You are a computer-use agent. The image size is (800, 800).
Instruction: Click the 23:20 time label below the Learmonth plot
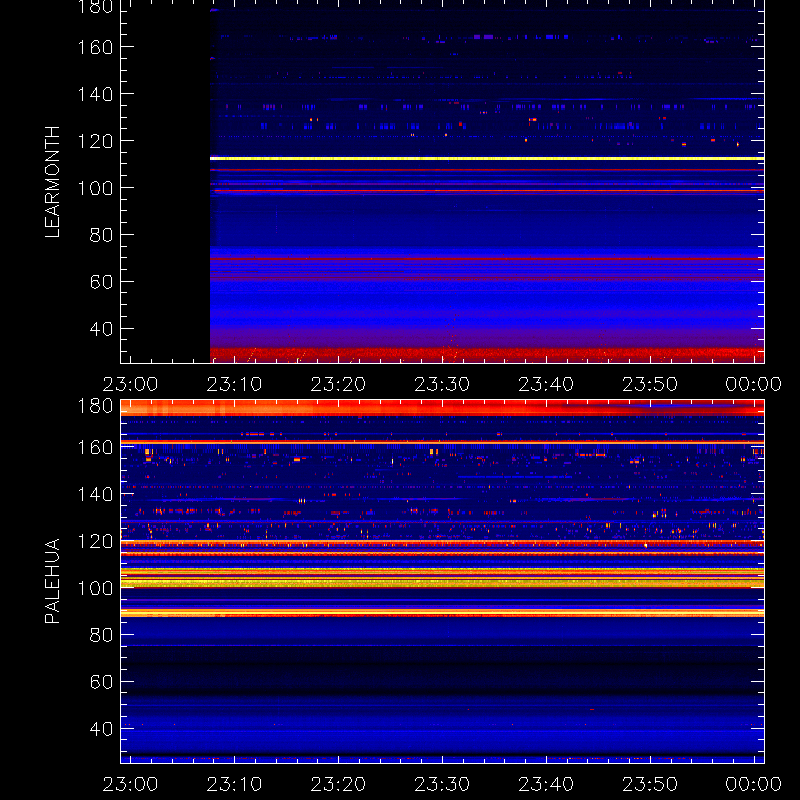pos(338,384)
